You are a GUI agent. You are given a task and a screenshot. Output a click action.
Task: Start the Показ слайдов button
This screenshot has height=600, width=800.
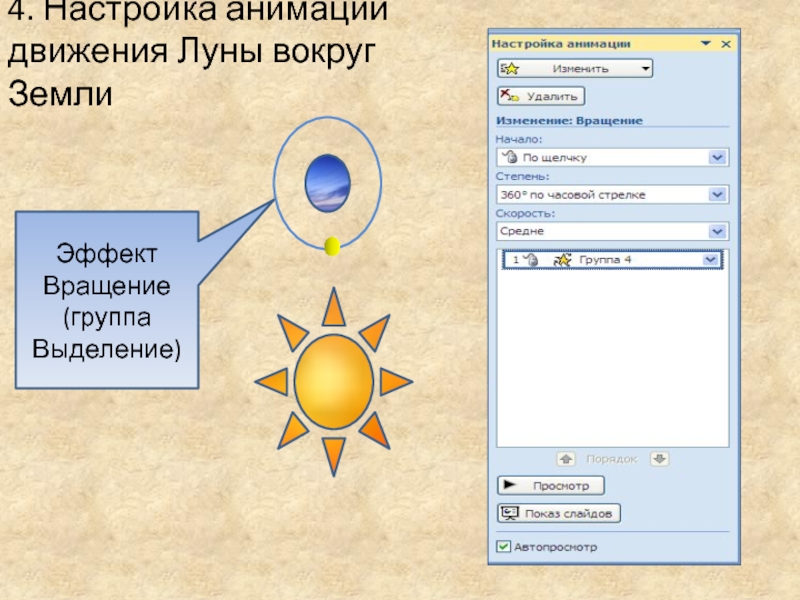(559, 513)
